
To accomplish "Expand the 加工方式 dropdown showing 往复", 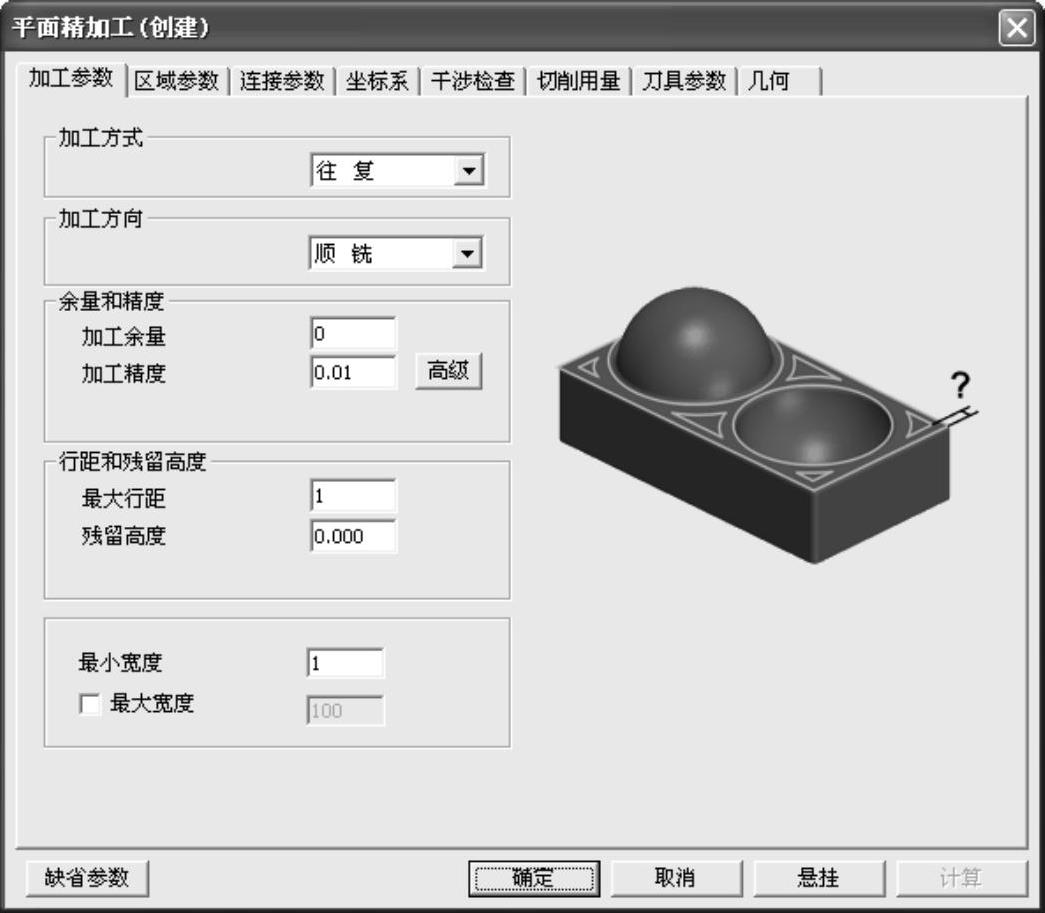I will click(x=467, y=172).
